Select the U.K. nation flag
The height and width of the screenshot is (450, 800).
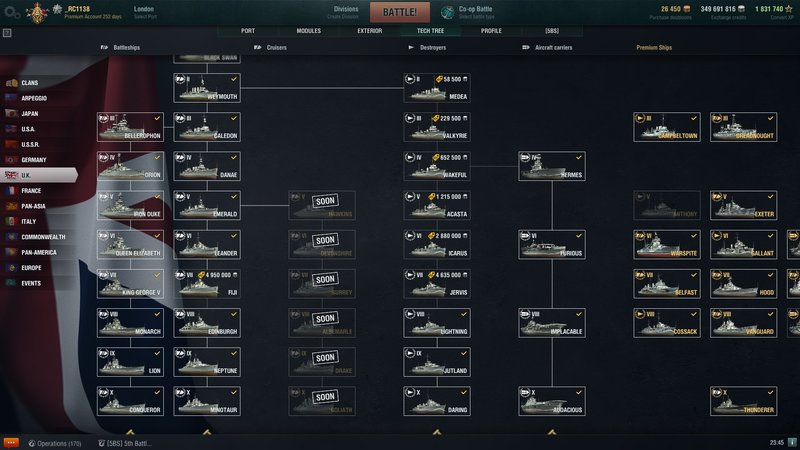point(11,175)
